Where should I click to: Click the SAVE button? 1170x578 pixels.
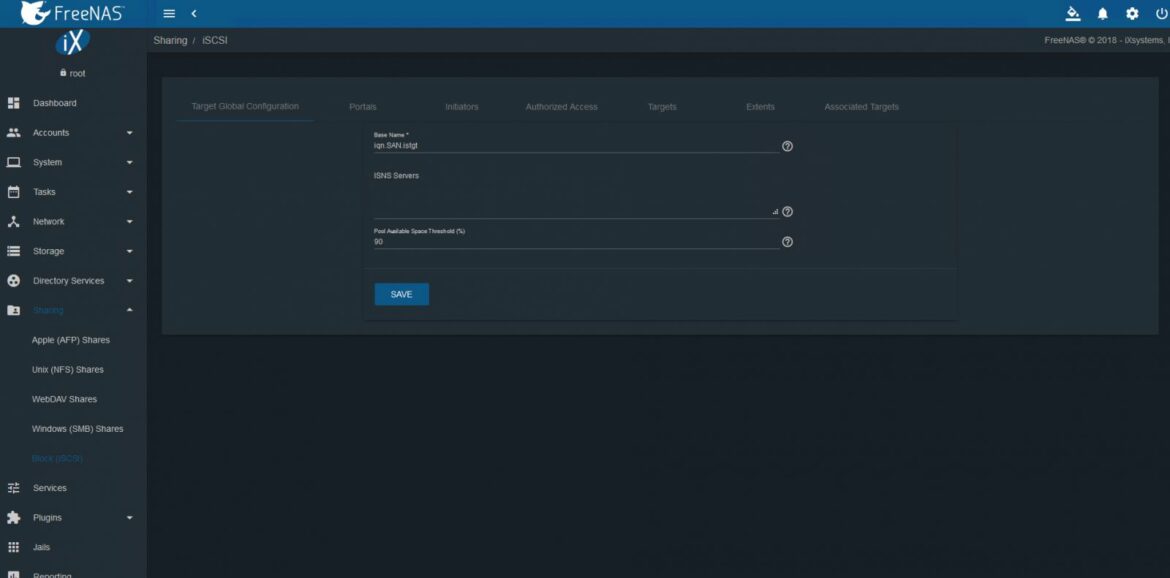click(401, 295)
